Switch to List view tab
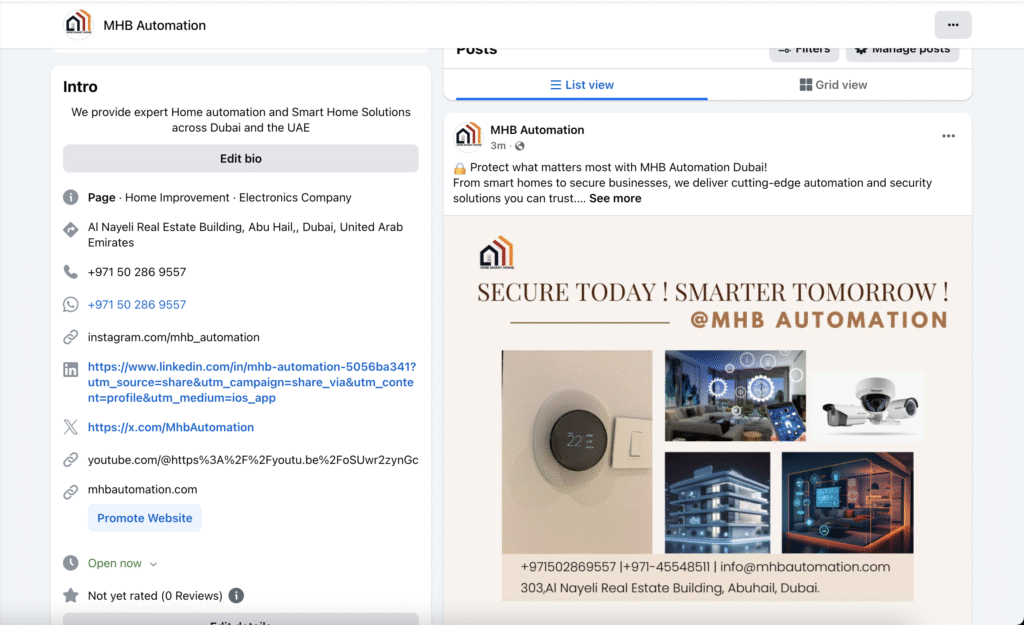 [x=582, y=85]
